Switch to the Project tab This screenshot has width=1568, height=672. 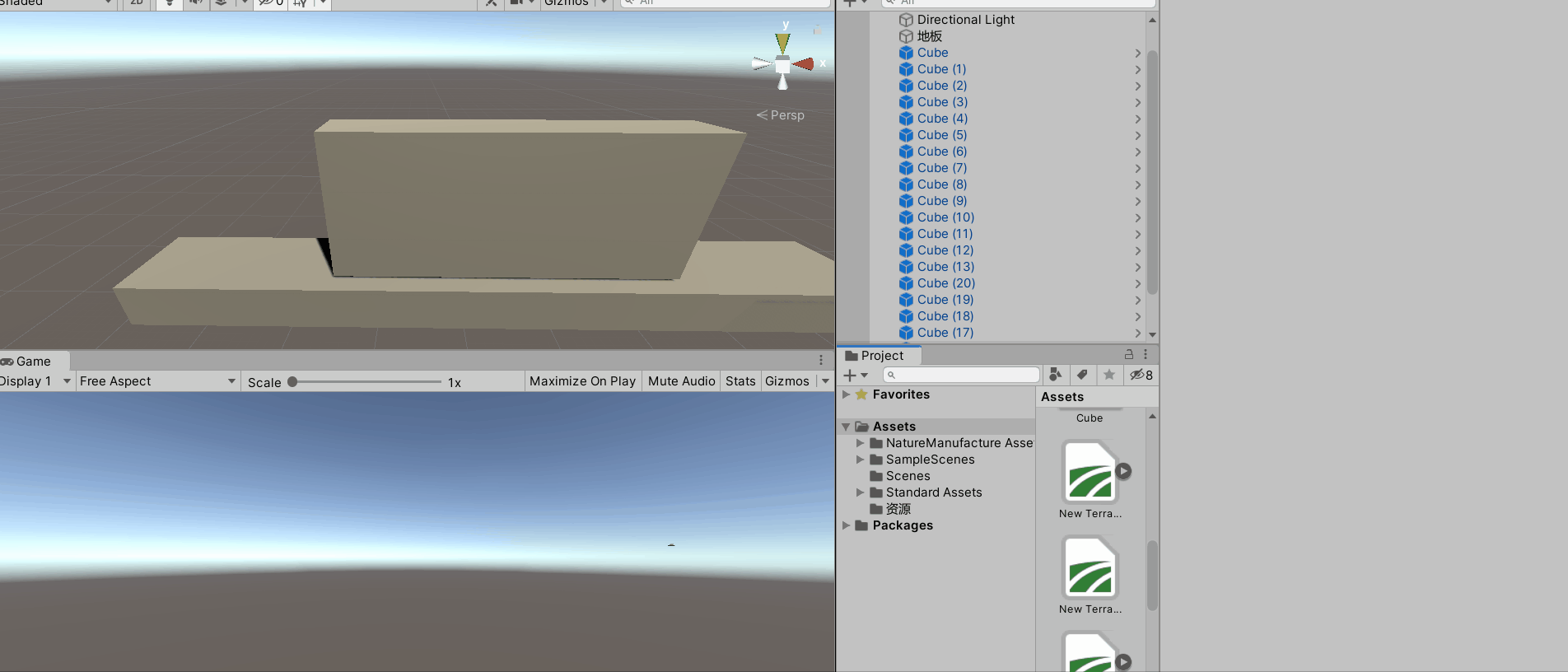pyautogui.click(x=879, y=356)
